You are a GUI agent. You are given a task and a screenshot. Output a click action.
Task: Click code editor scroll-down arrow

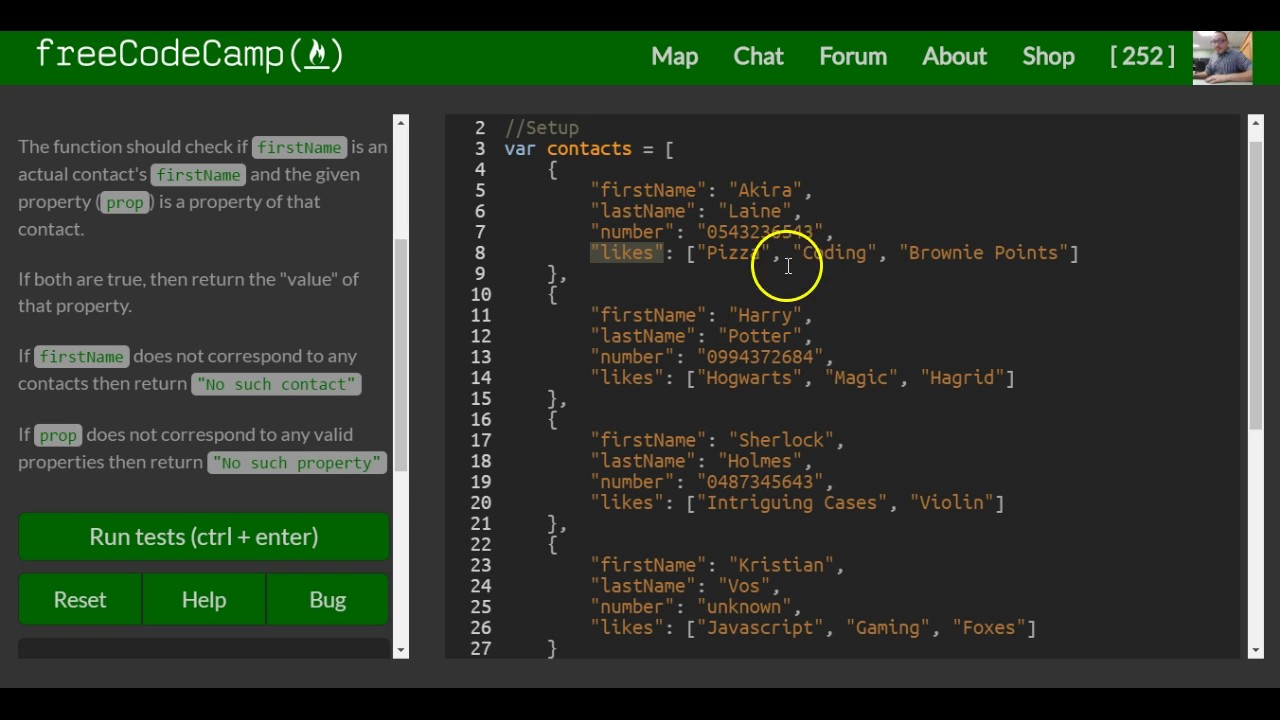coord(1256,651)
